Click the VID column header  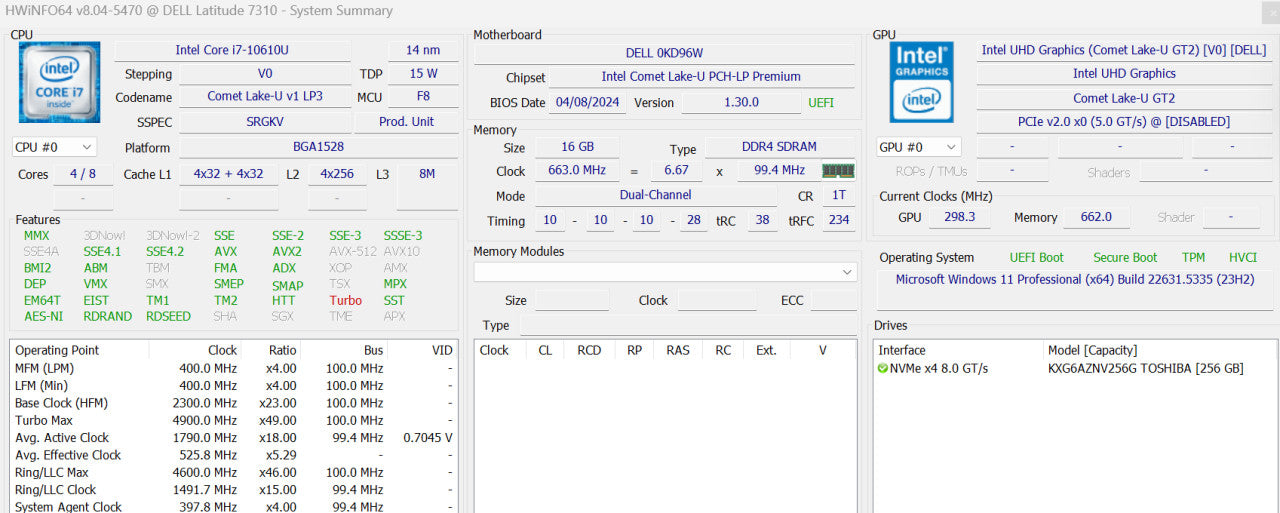[421, 350]
